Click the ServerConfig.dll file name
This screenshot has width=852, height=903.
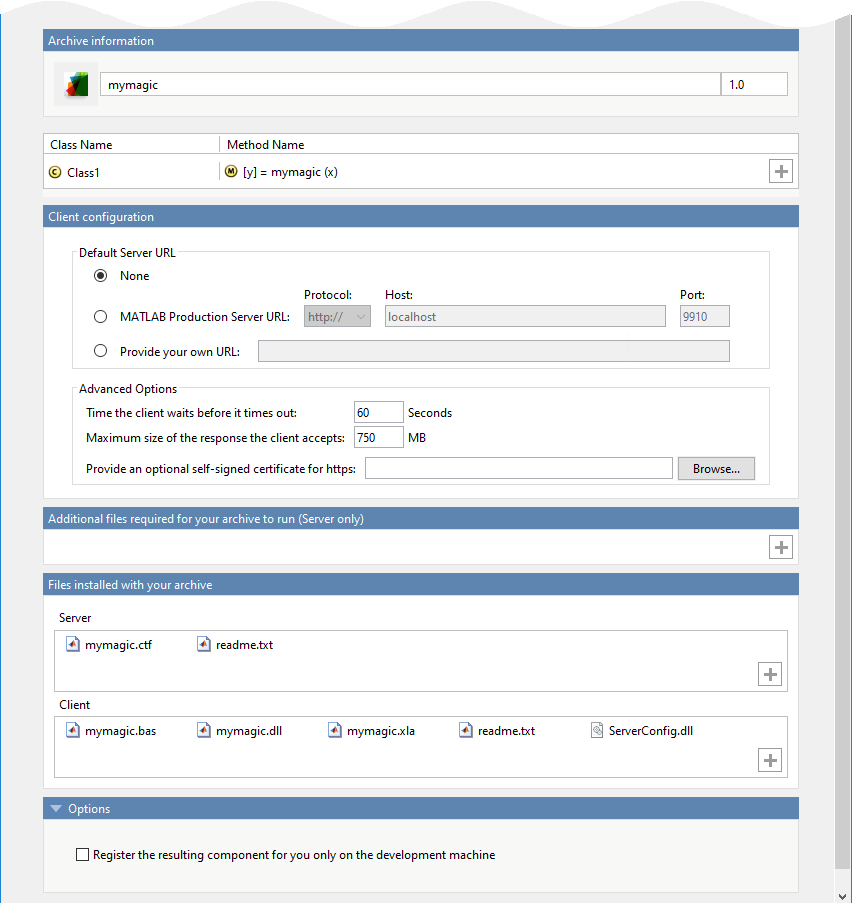point(650,731)
